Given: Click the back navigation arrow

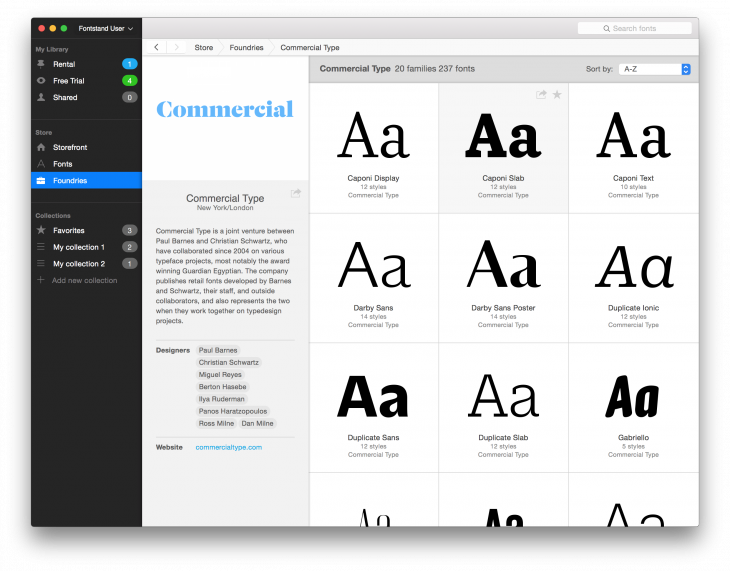Looking at the screenshot, I should 157,47.
